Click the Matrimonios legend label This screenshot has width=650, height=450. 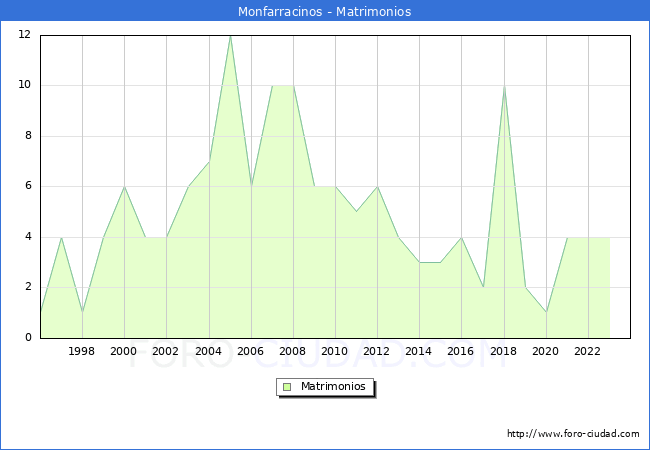point(333,386)
